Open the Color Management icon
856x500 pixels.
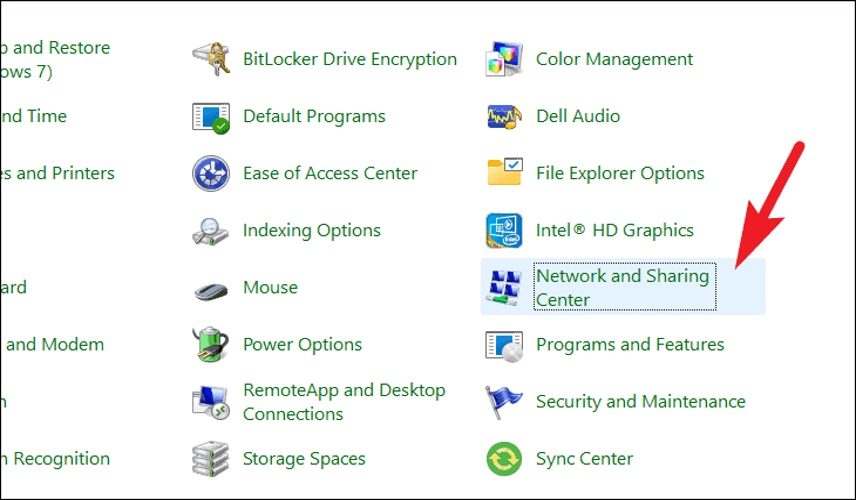504,59
